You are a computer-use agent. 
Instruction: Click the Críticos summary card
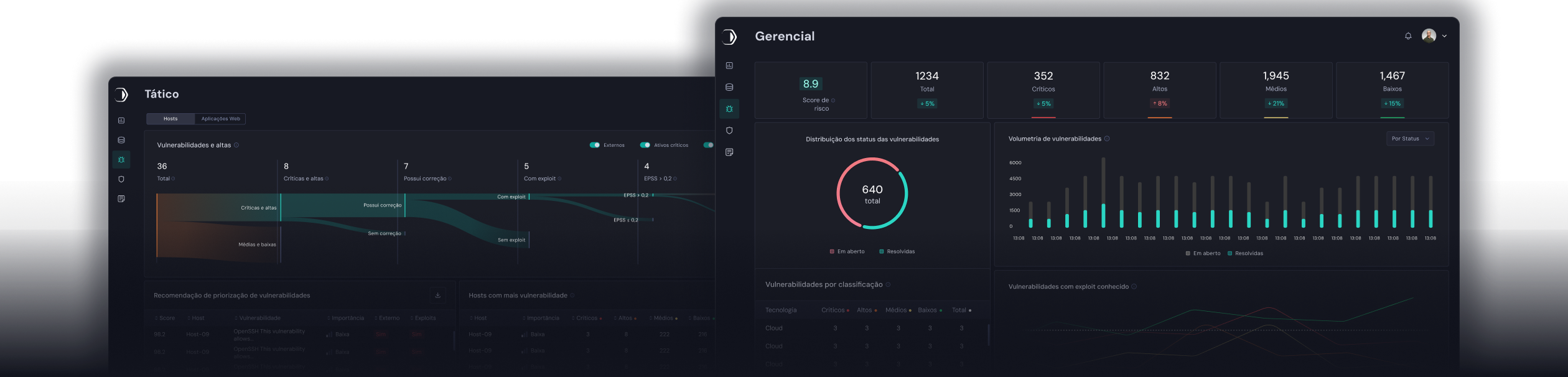pos(1043,90)
